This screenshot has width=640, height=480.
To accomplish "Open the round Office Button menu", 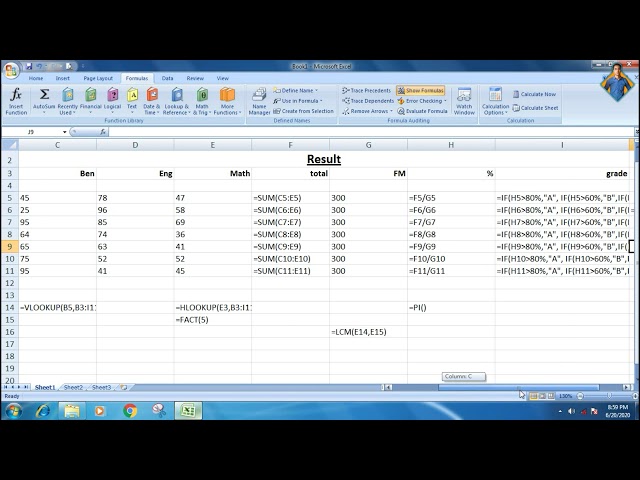I will pyautogui.click(x=11, y=71).
